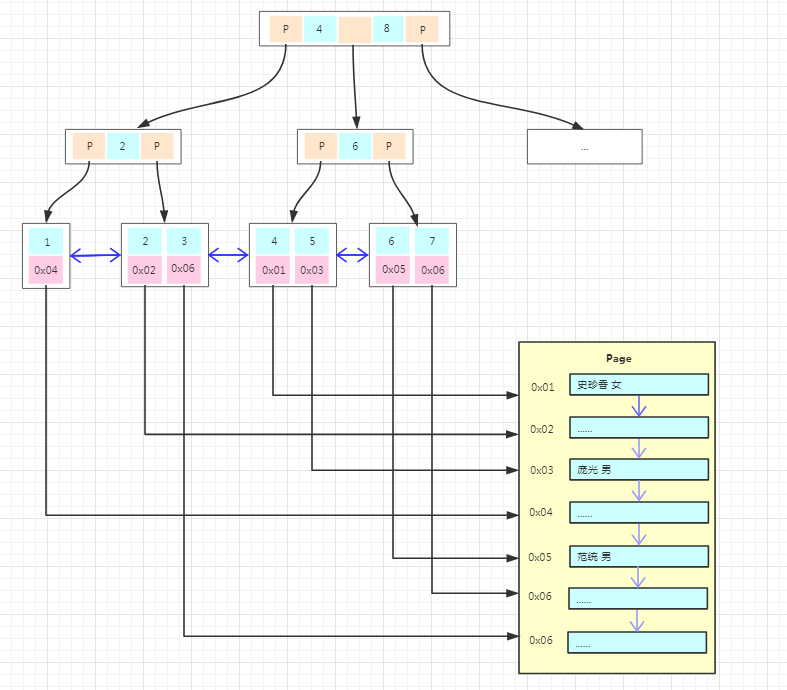Click left P cell of the key-6 internal node

[x=321, y=146]
